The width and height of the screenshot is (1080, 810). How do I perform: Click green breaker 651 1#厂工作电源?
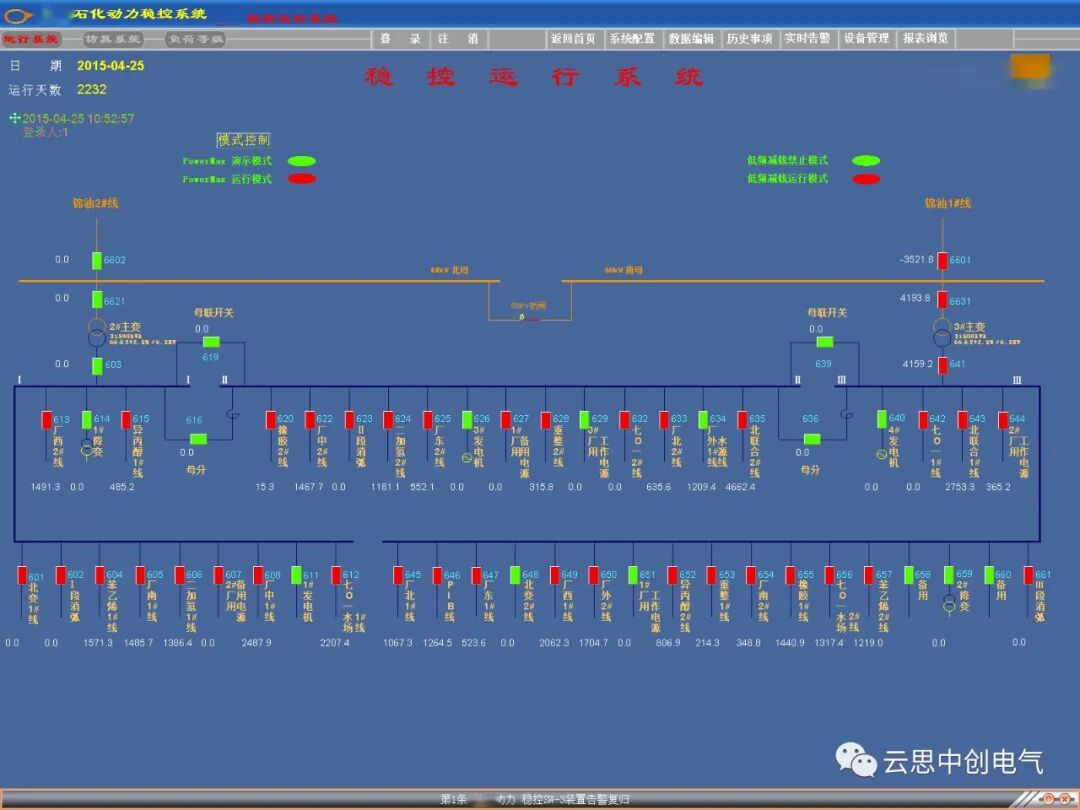(x=633, y=575)
